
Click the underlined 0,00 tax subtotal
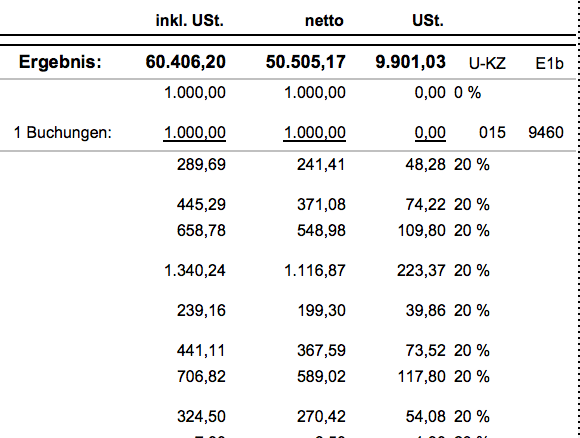(430, 133)
